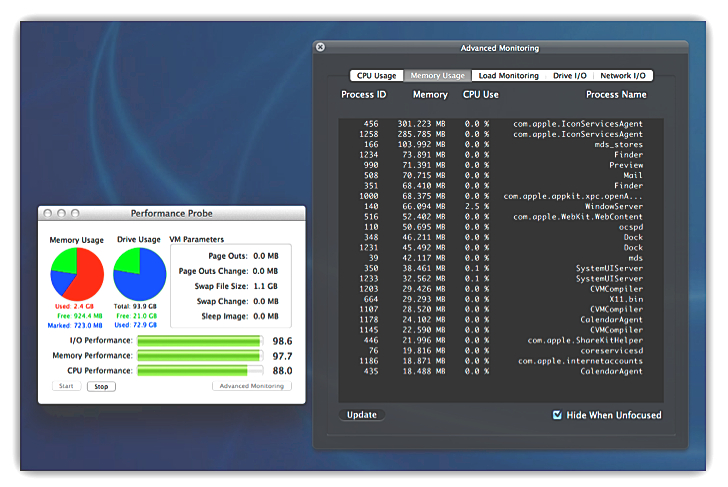The width and height of the screenshot is (728, 487).
Task: Open the Load Monitoring tab
Action: 508,76
